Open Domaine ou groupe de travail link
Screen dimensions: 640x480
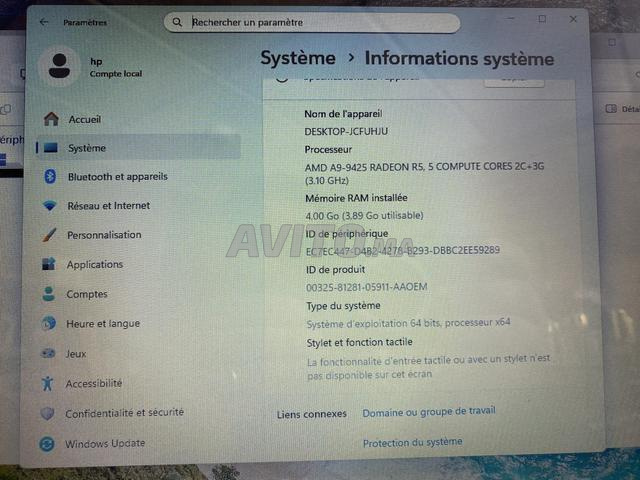pyautogui.click(x=429, y=412)
